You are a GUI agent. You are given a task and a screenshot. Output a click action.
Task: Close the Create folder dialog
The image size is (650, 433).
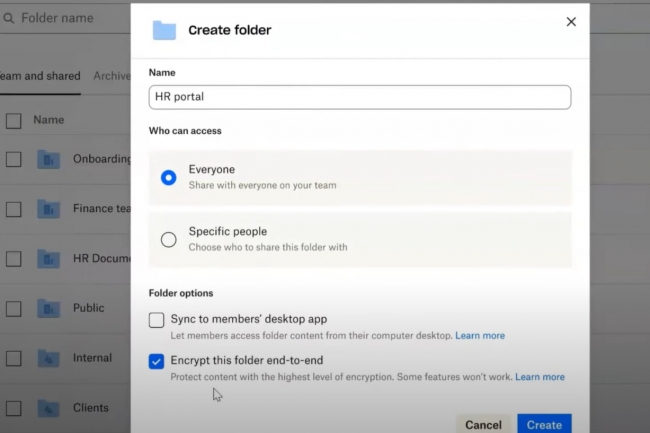tap(571, 22)
